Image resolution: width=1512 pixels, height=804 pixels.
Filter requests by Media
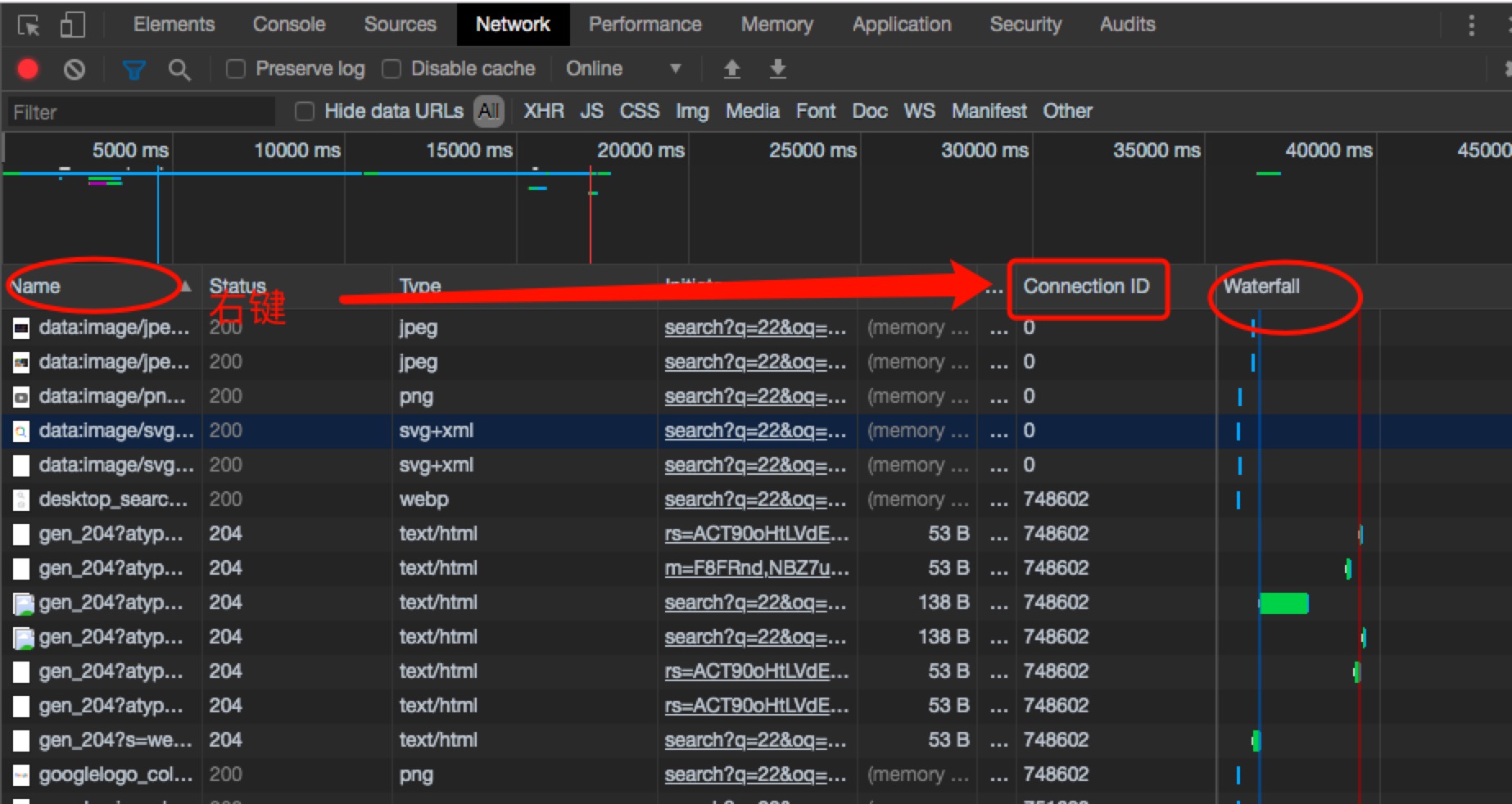pos(752,111)
